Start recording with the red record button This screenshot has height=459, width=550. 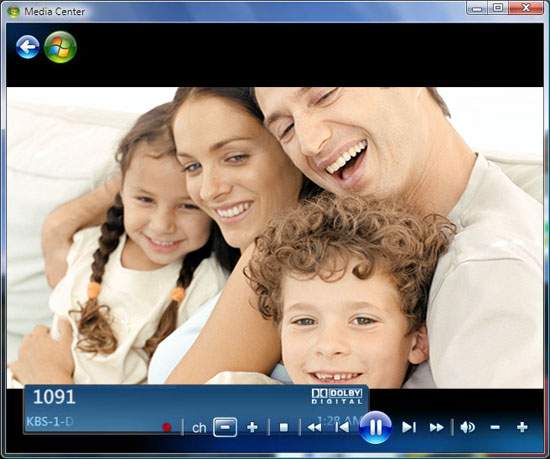tap(167, 427)
